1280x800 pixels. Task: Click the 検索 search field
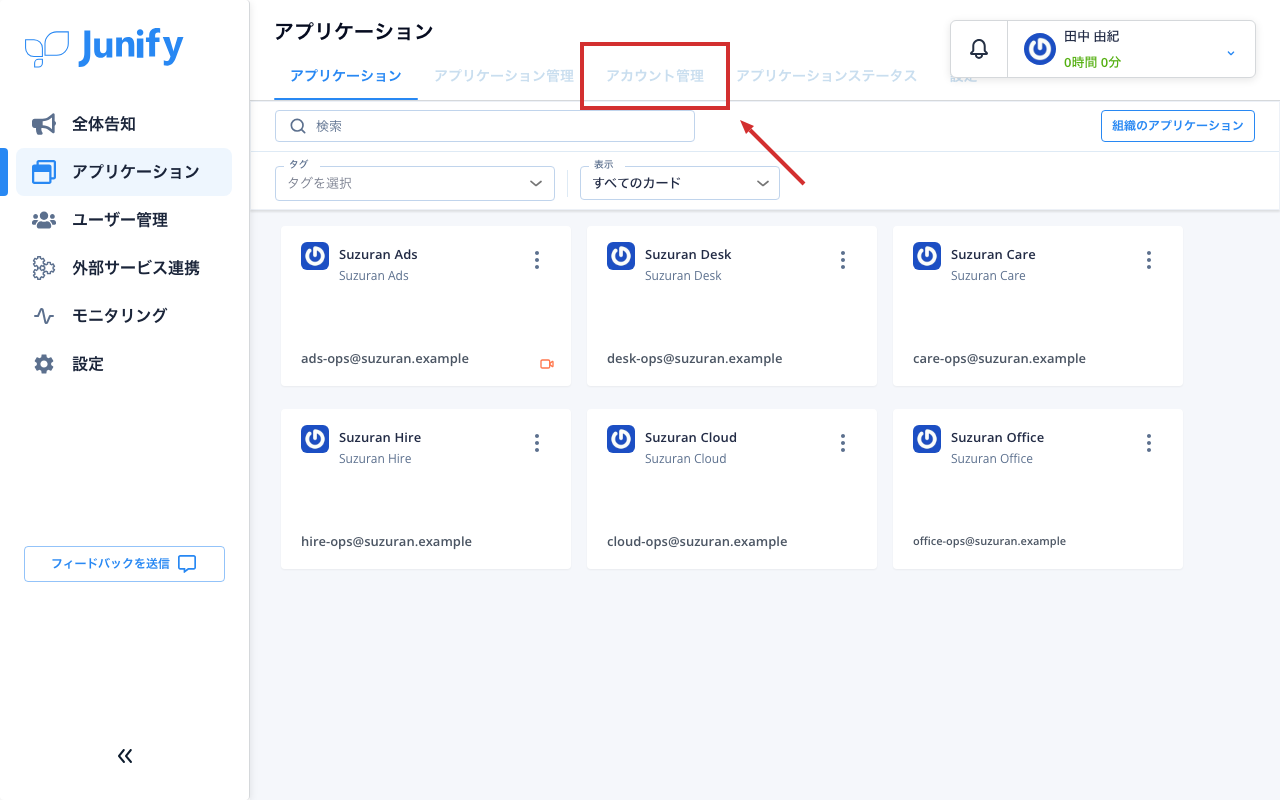click(x=485, y=126)
